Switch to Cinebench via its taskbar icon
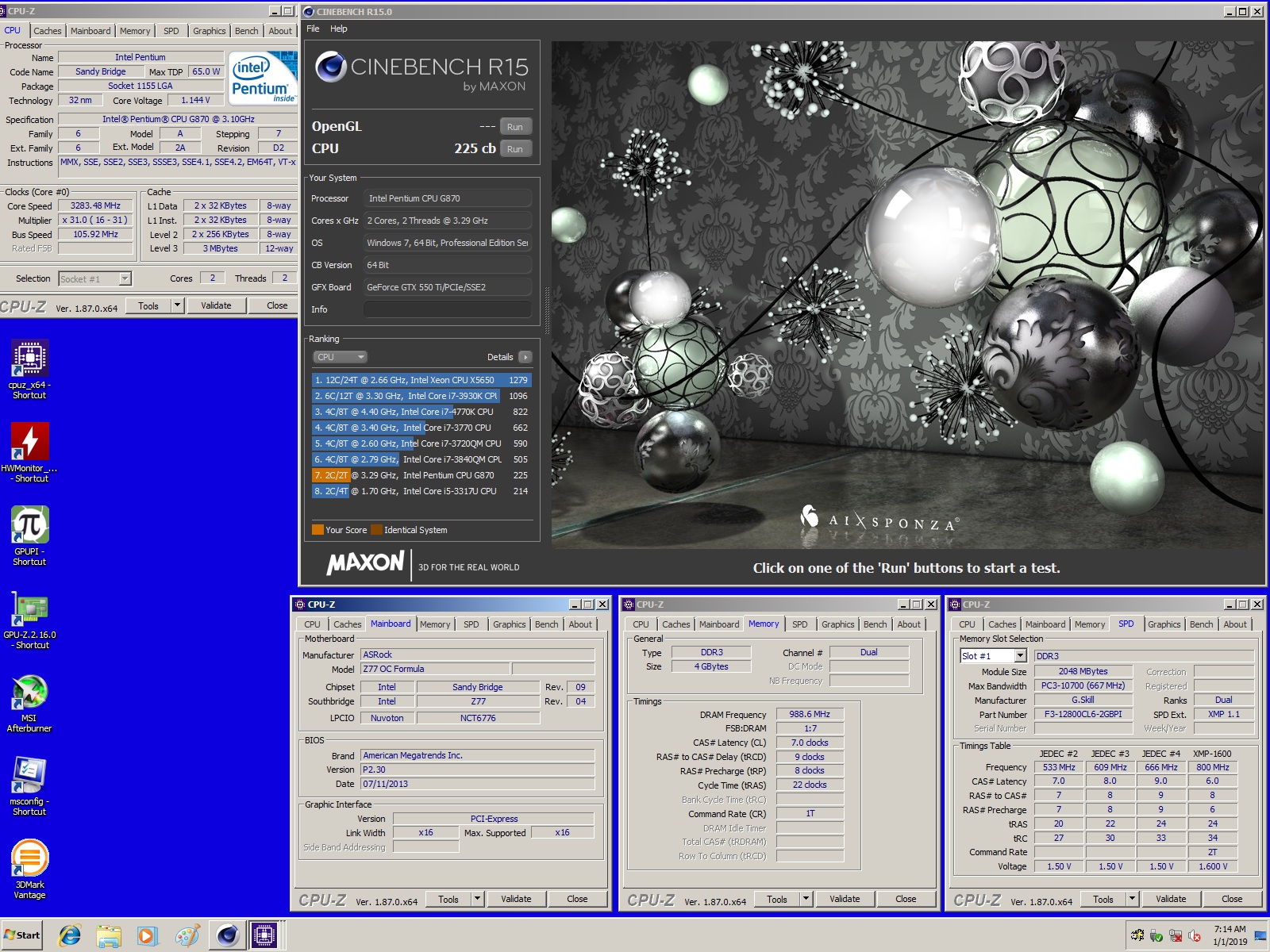 pos(227,935)
